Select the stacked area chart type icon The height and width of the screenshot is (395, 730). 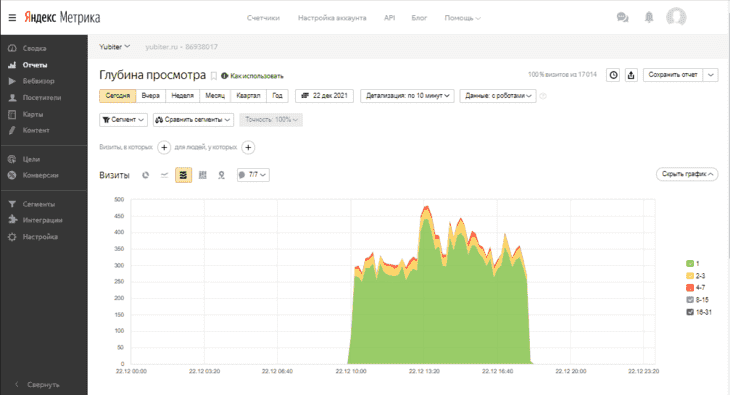(183, 175)
